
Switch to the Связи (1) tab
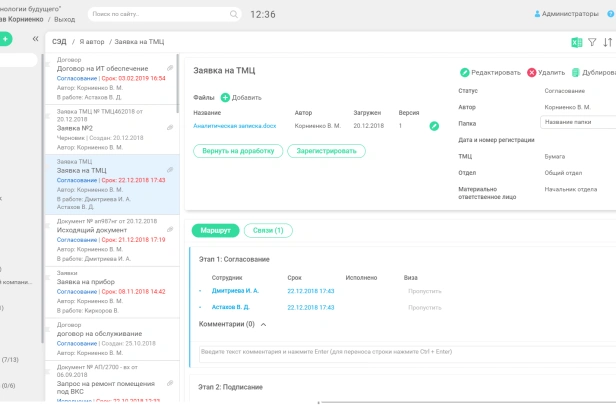point(269,230)
